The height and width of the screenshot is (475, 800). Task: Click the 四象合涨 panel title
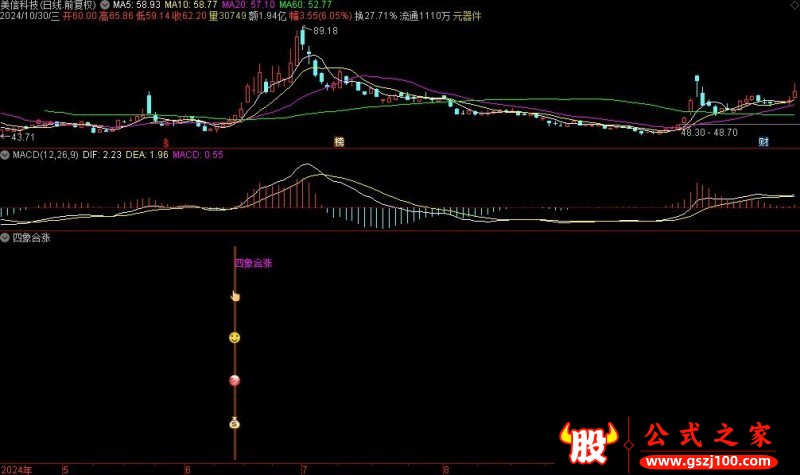(31, 238)
